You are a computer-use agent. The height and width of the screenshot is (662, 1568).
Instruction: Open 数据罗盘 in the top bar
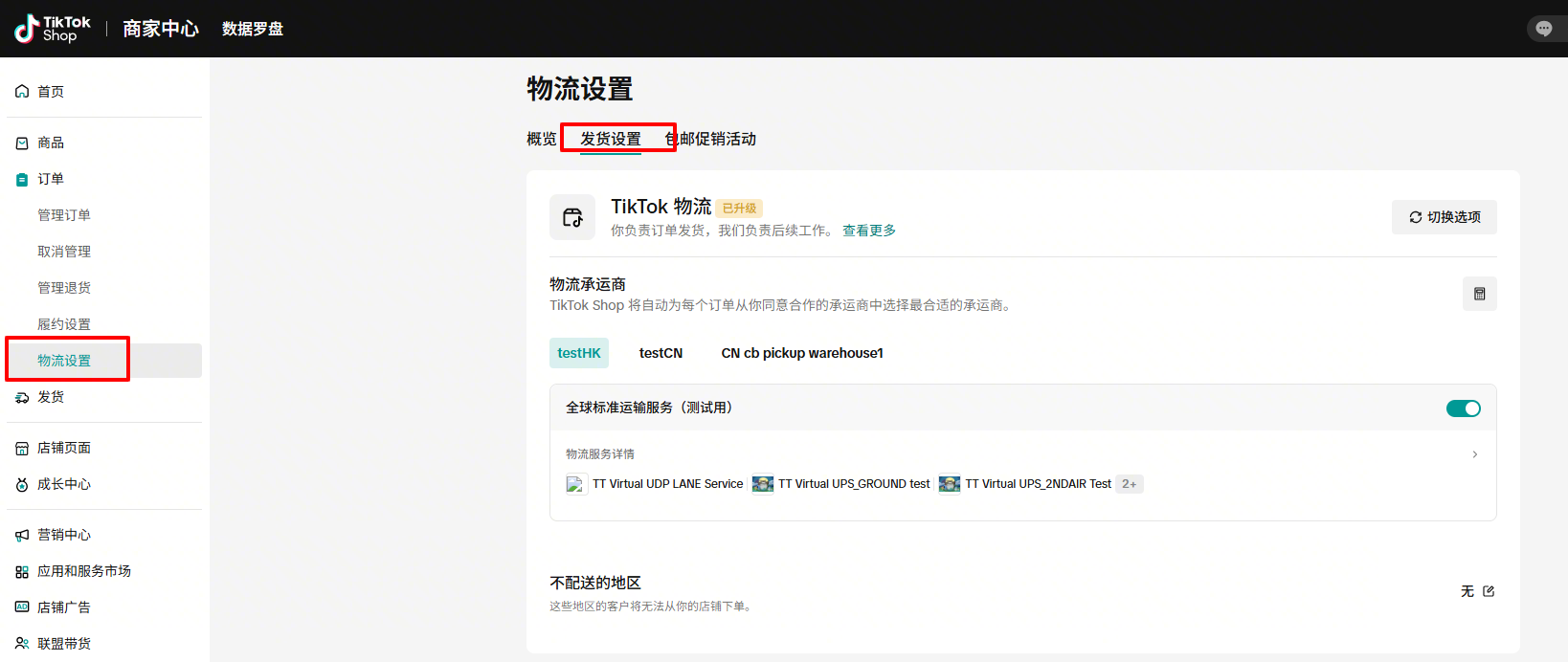pyautogui.click(x=253, y=29)
